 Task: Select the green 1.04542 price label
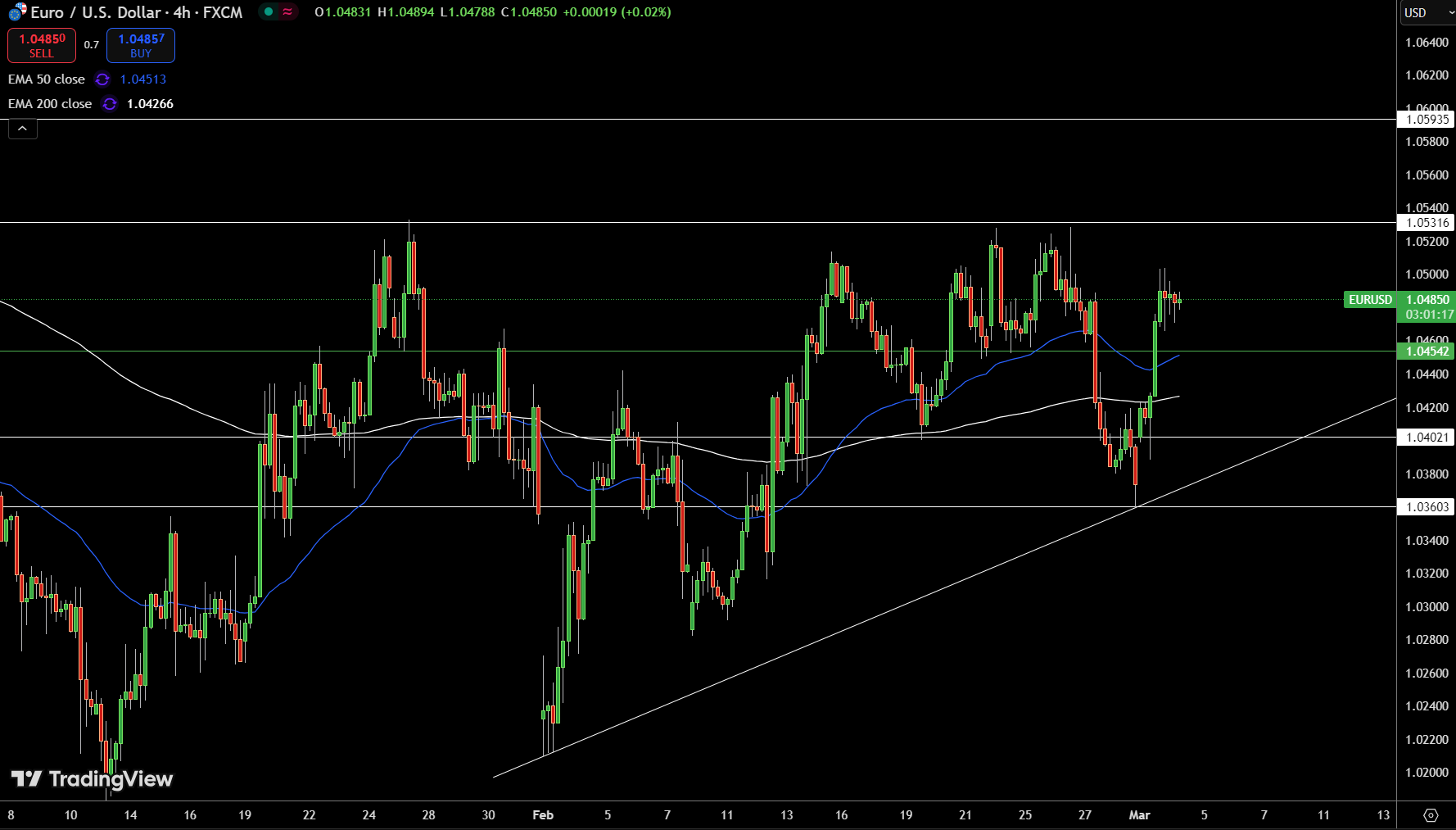click(1426, 352)
